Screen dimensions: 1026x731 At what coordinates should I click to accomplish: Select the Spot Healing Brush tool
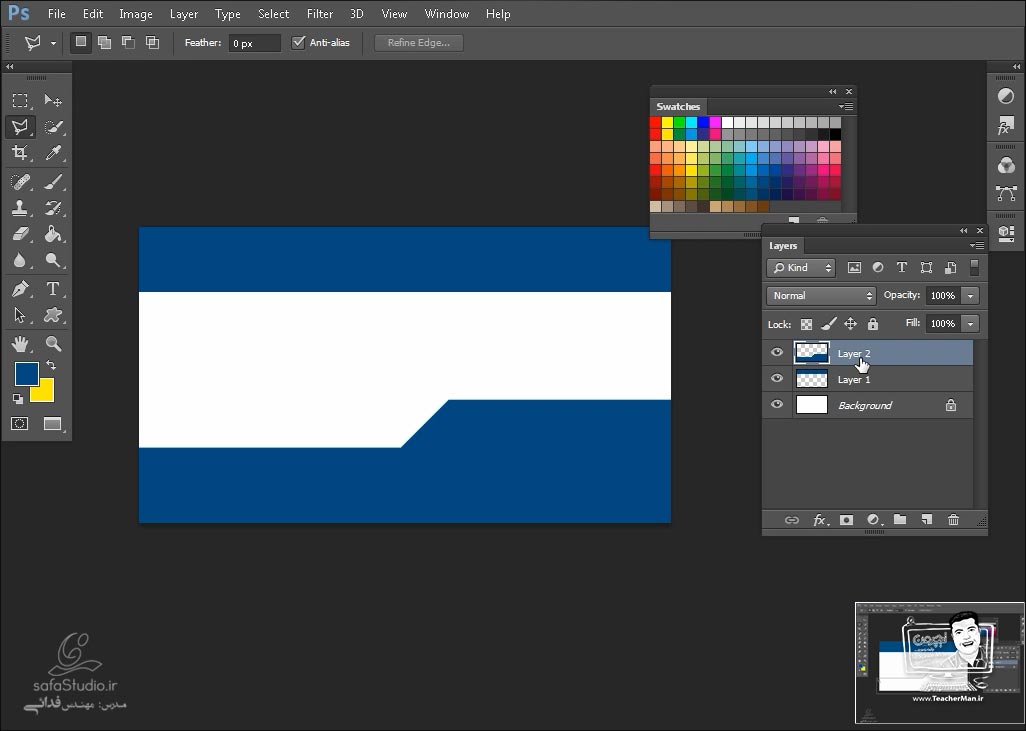20,181
